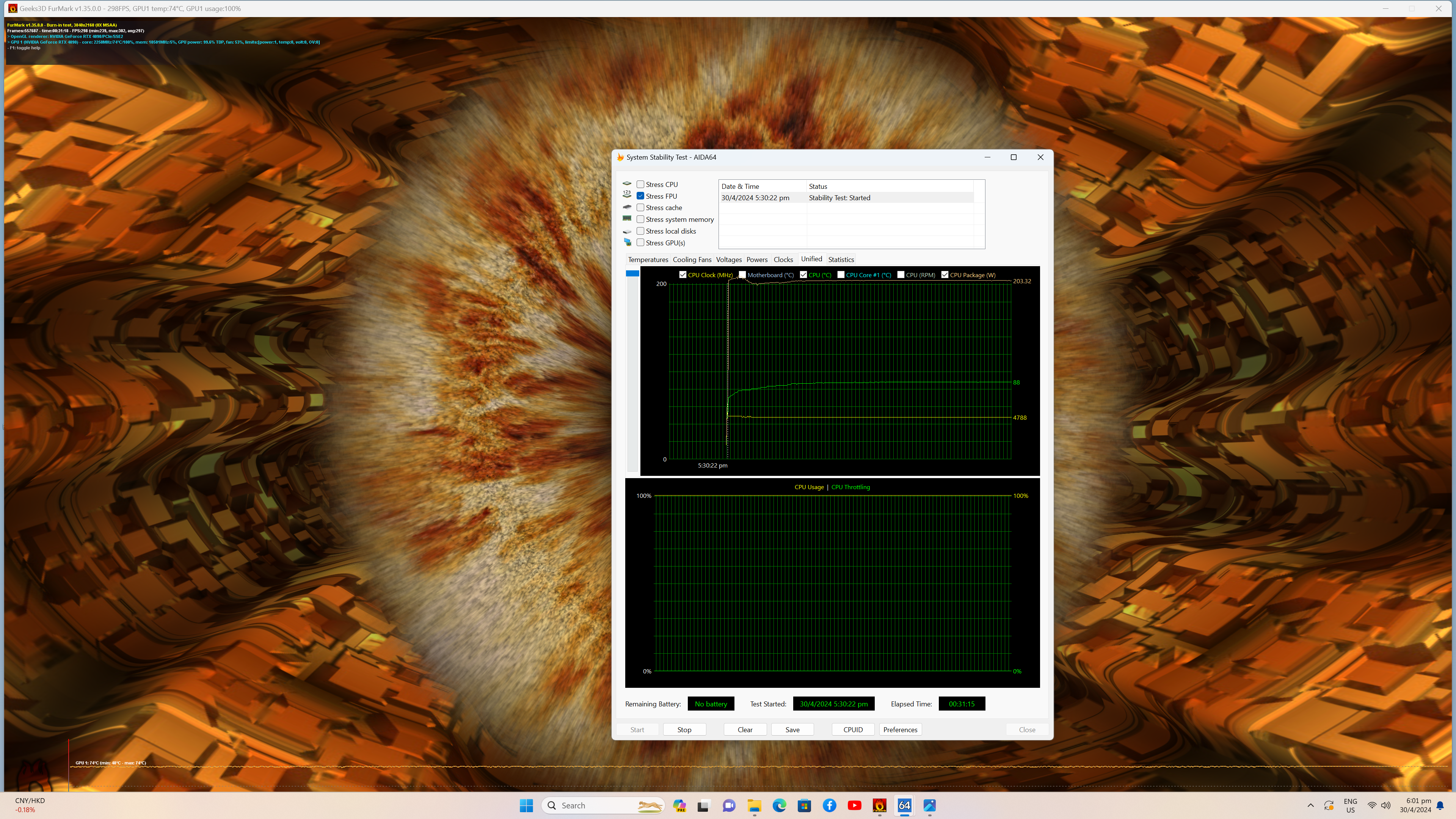1456x819 pixels.
Task: Click the system memory module icon
Action: (627, 218)
